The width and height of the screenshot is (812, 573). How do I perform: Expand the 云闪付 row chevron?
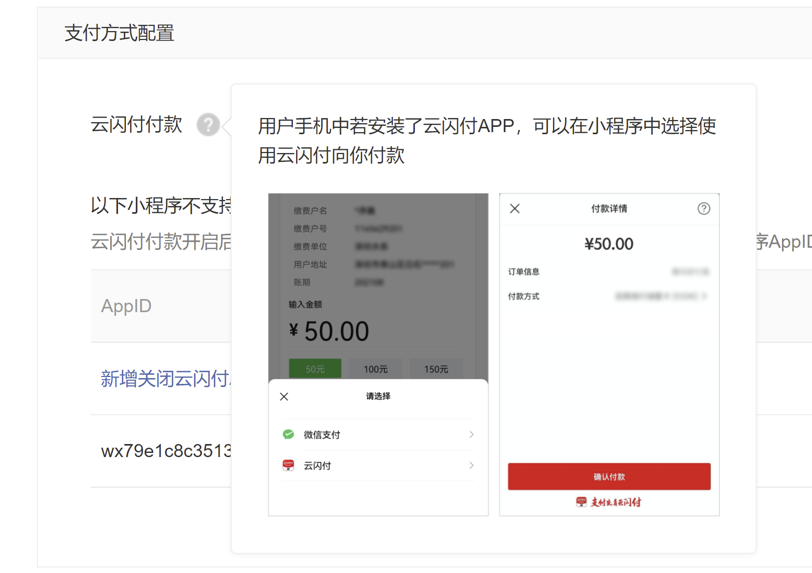click(471, 465)
